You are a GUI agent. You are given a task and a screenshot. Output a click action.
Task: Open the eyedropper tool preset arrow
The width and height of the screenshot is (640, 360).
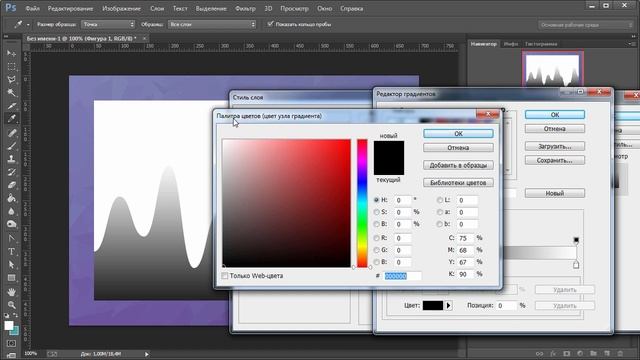(x=28, y=25)
